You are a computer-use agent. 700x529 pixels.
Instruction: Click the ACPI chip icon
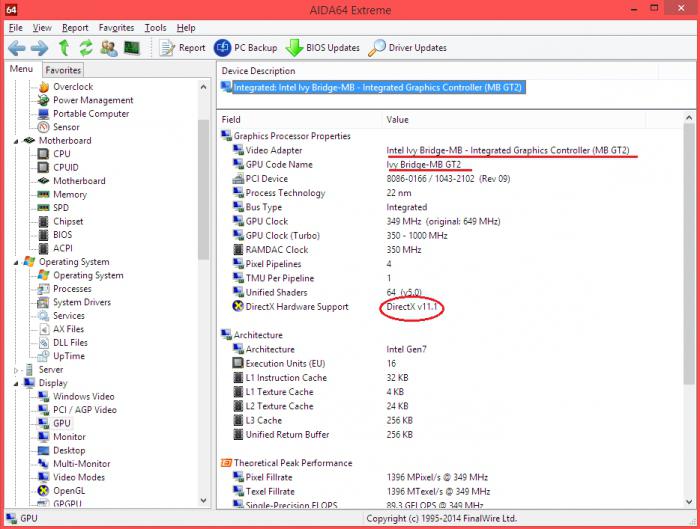click(x=43, y=248)
